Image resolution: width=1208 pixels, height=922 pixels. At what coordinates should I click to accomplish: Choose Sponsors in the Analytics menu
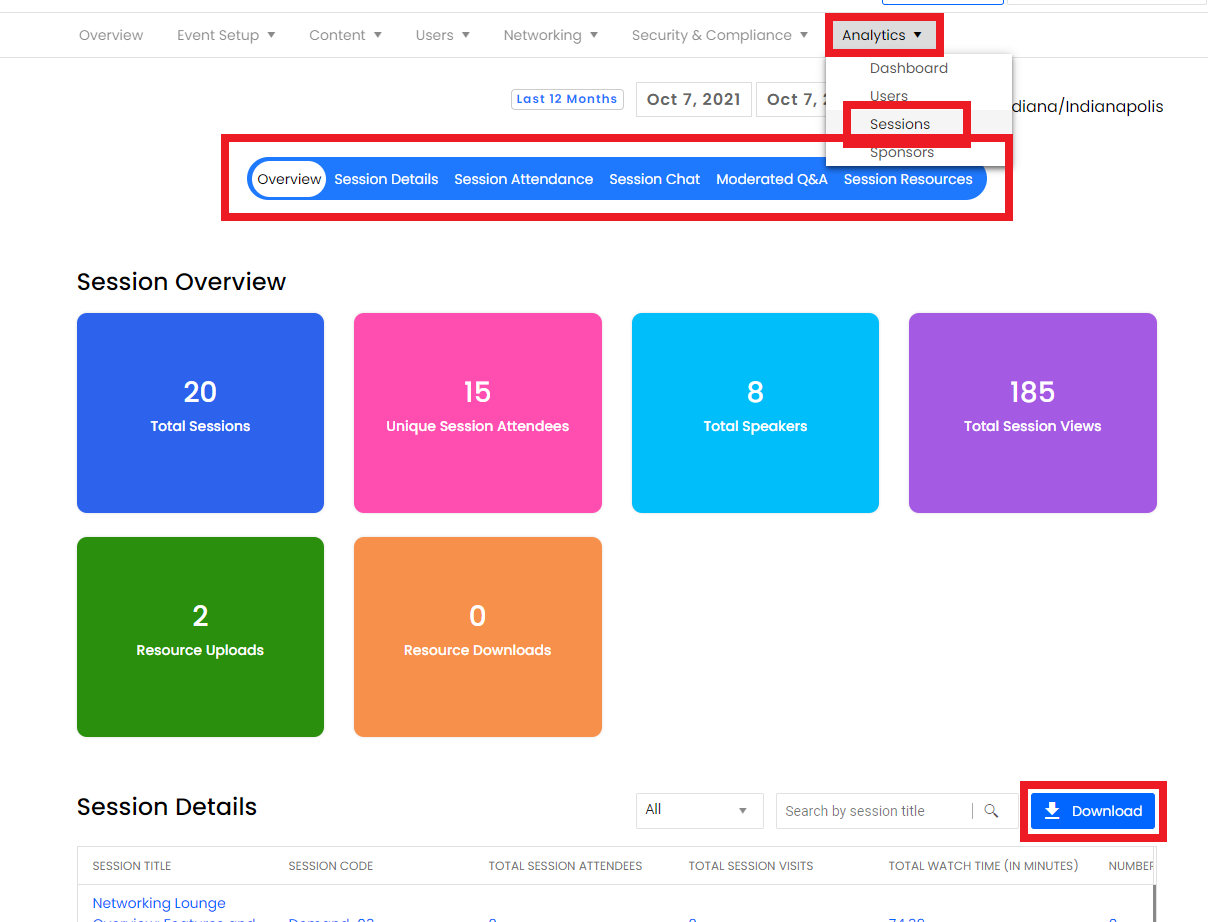(902, 152)
